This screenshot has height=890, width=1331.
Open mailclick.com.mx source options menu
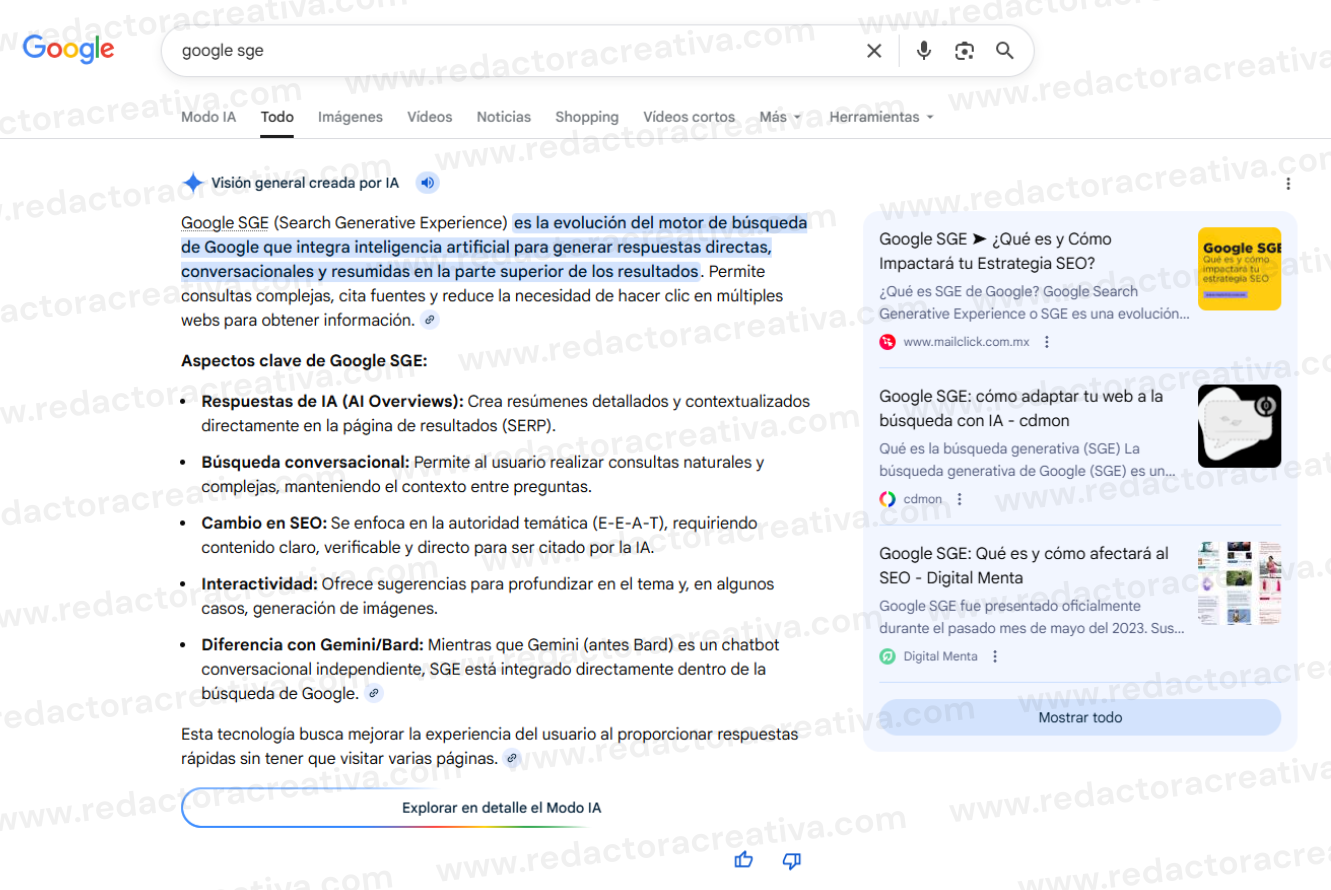(1047, 342)
